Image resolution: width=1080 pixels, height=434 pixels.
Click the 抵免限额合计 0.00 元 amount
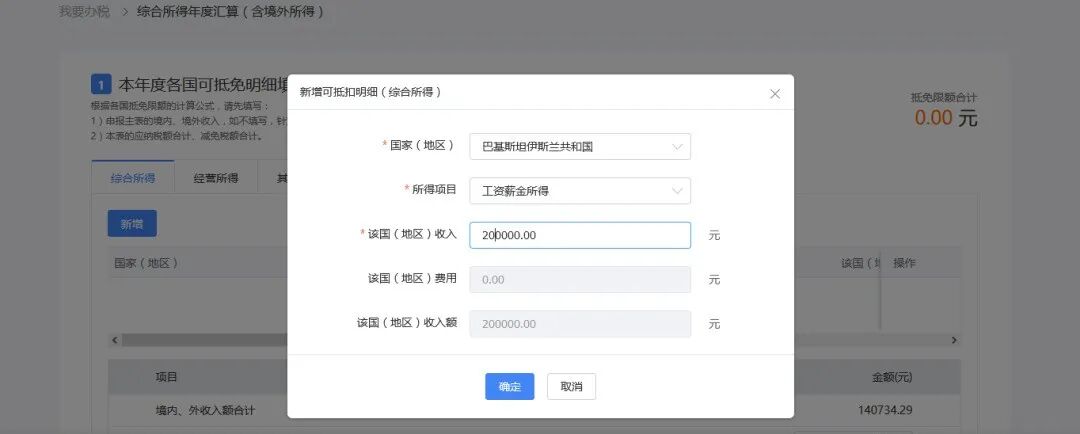(x=946, y=118)
